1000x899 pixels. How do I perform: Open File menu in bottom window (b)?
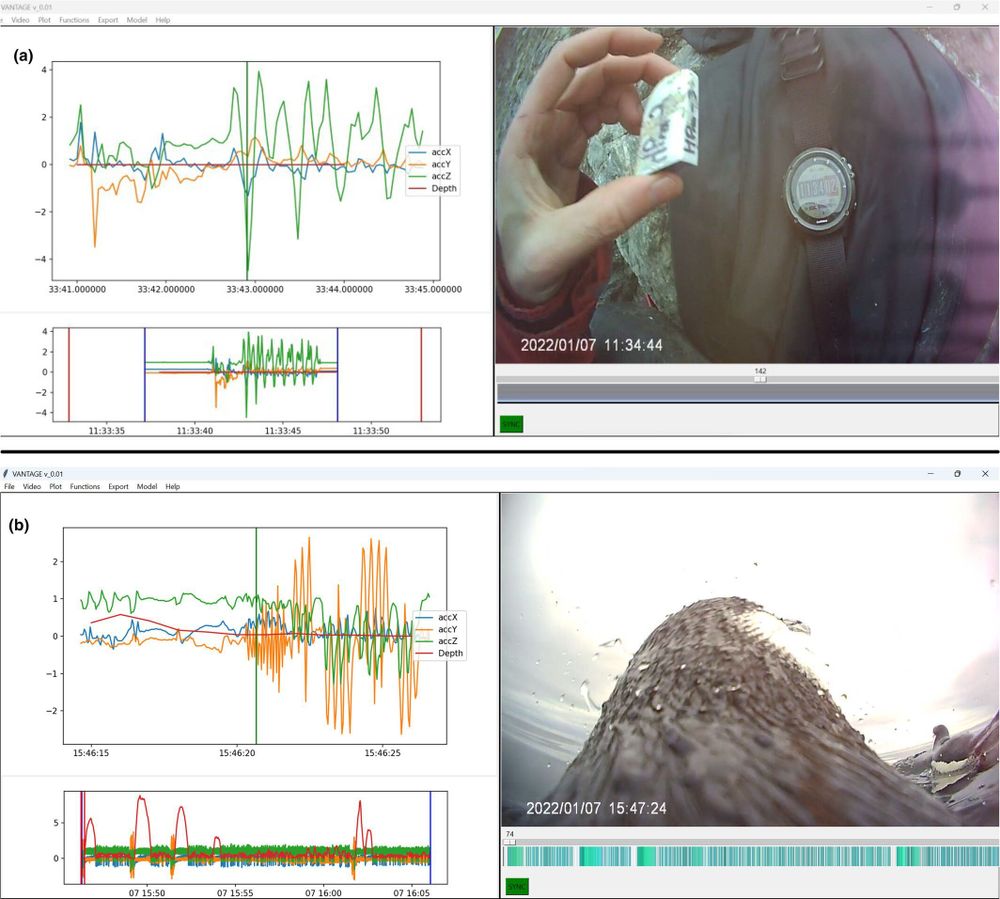pyautogui.click(x=10, y=486)
